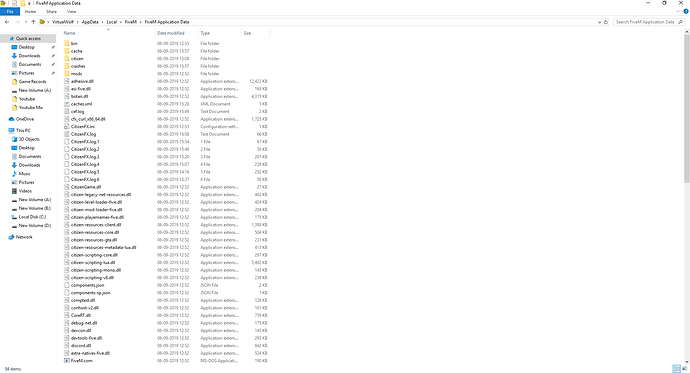Open the Customize Quick Access Toolbar dropdown
The width and height of the screenshot is (690, 373).
(x=29, y=3)
